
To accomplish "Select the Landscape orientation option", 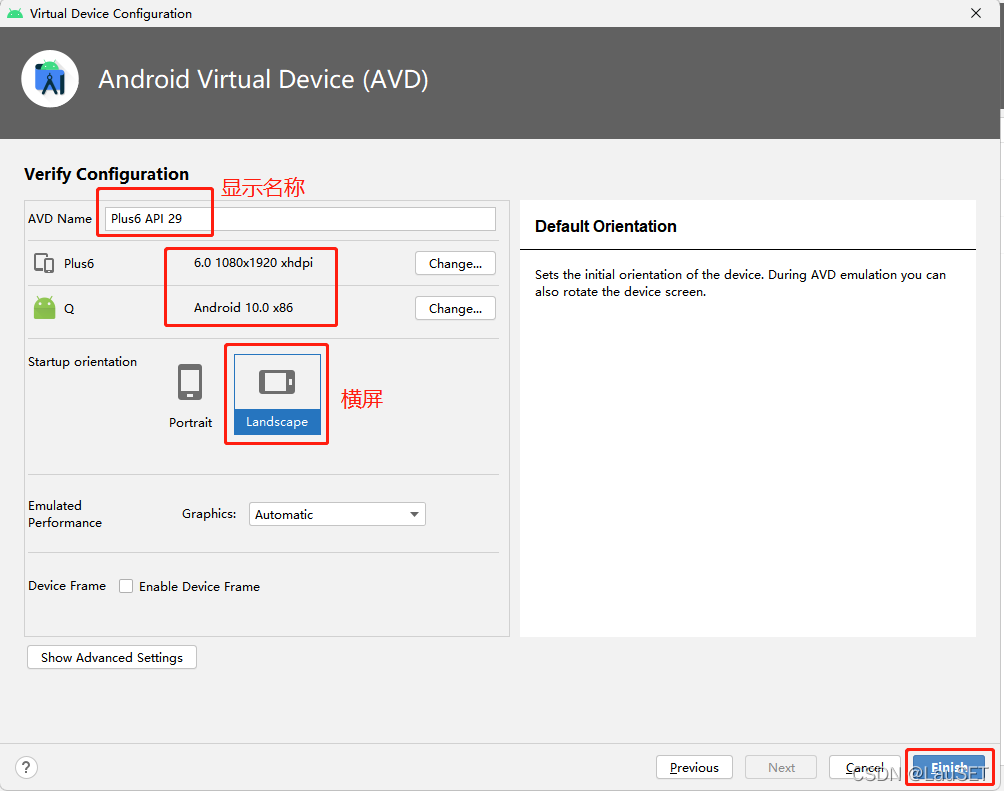I will click(277, 395).
